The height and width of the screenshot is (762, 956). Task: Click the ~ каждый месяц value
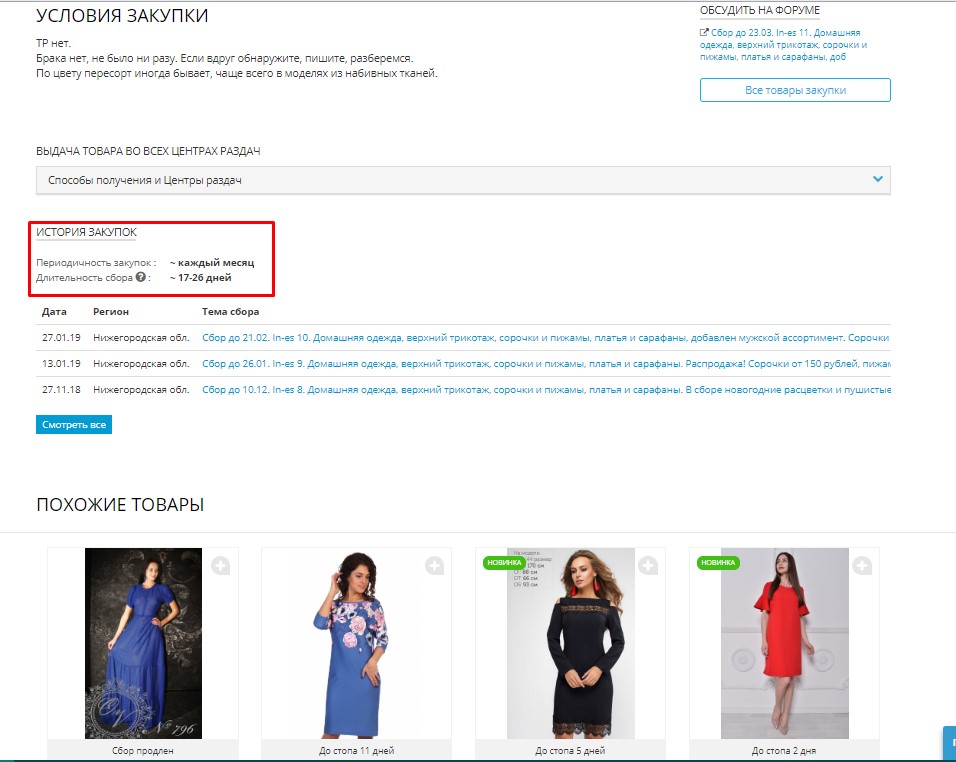[212, 263]
